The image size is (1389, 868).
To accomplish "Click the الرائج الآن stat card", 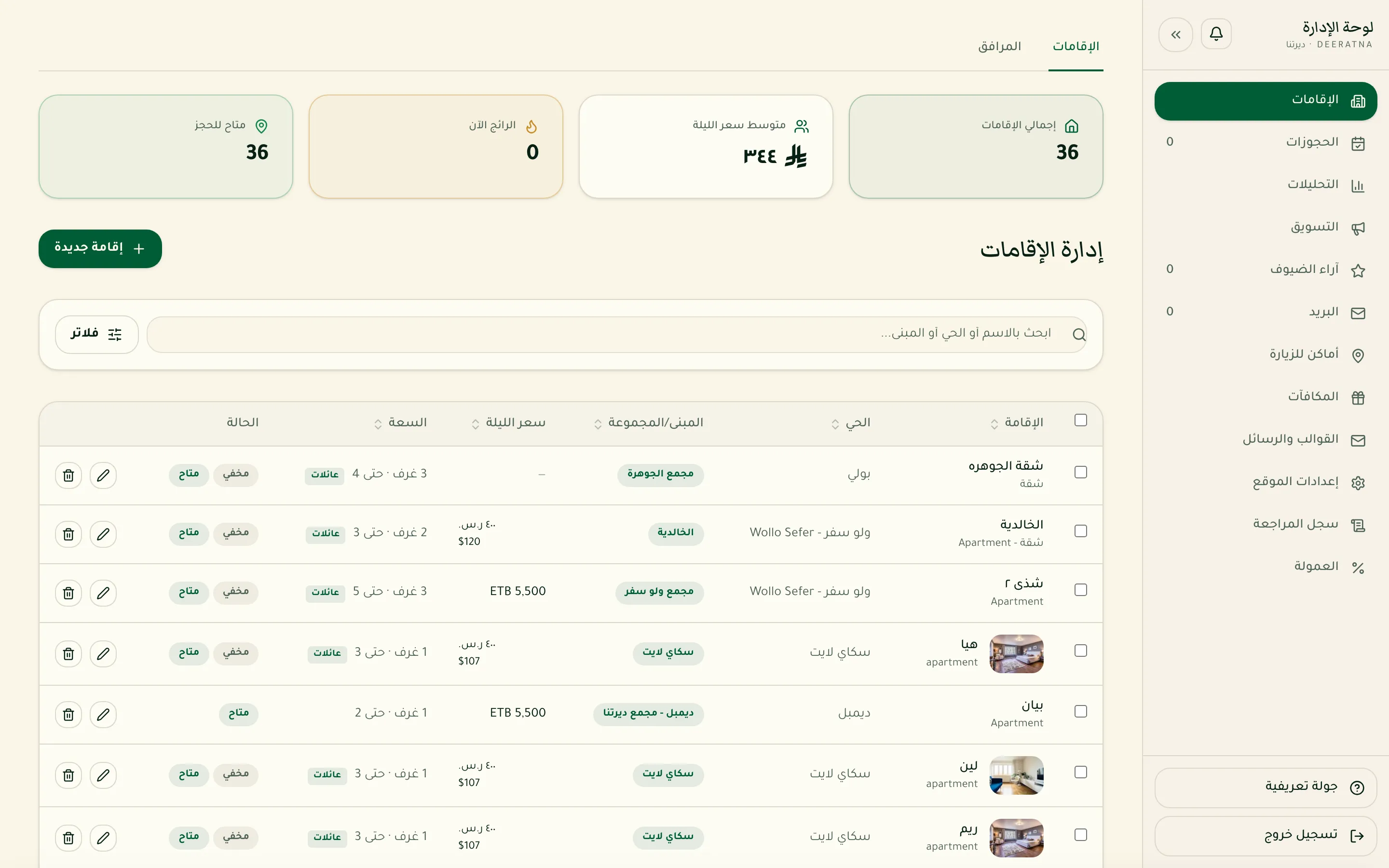I will coord(436,147).
